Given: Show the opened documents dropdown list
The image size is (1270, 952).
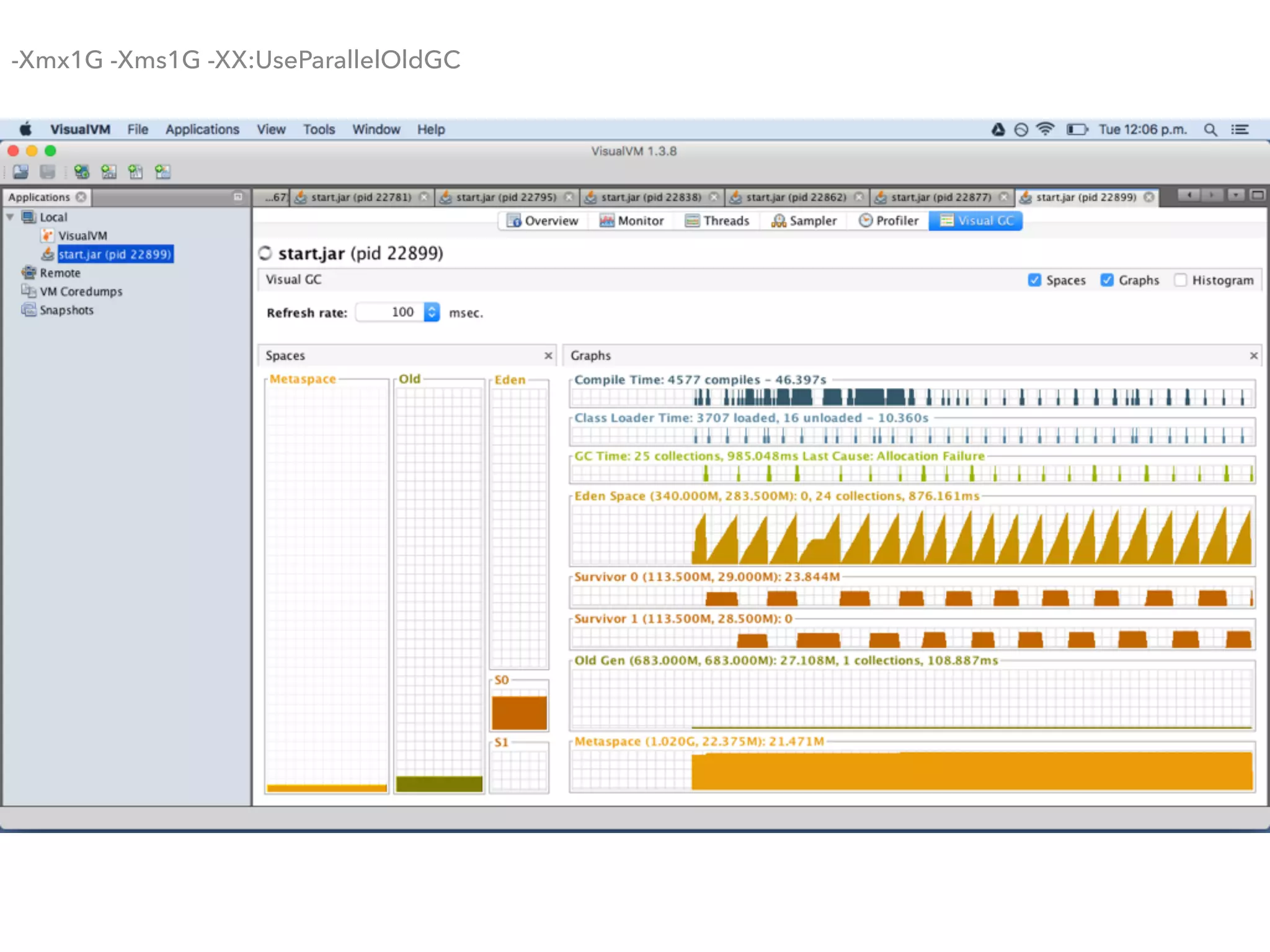Looking at the screenshot, I should tap(1236, 196).
